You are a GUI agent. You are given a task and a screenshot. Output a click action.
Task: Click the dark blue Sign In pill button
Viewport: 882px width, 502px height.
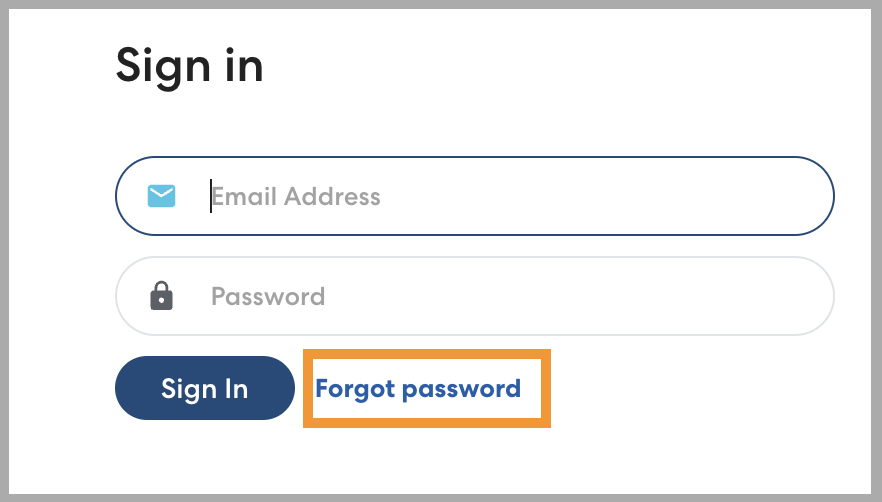[204, 388]
